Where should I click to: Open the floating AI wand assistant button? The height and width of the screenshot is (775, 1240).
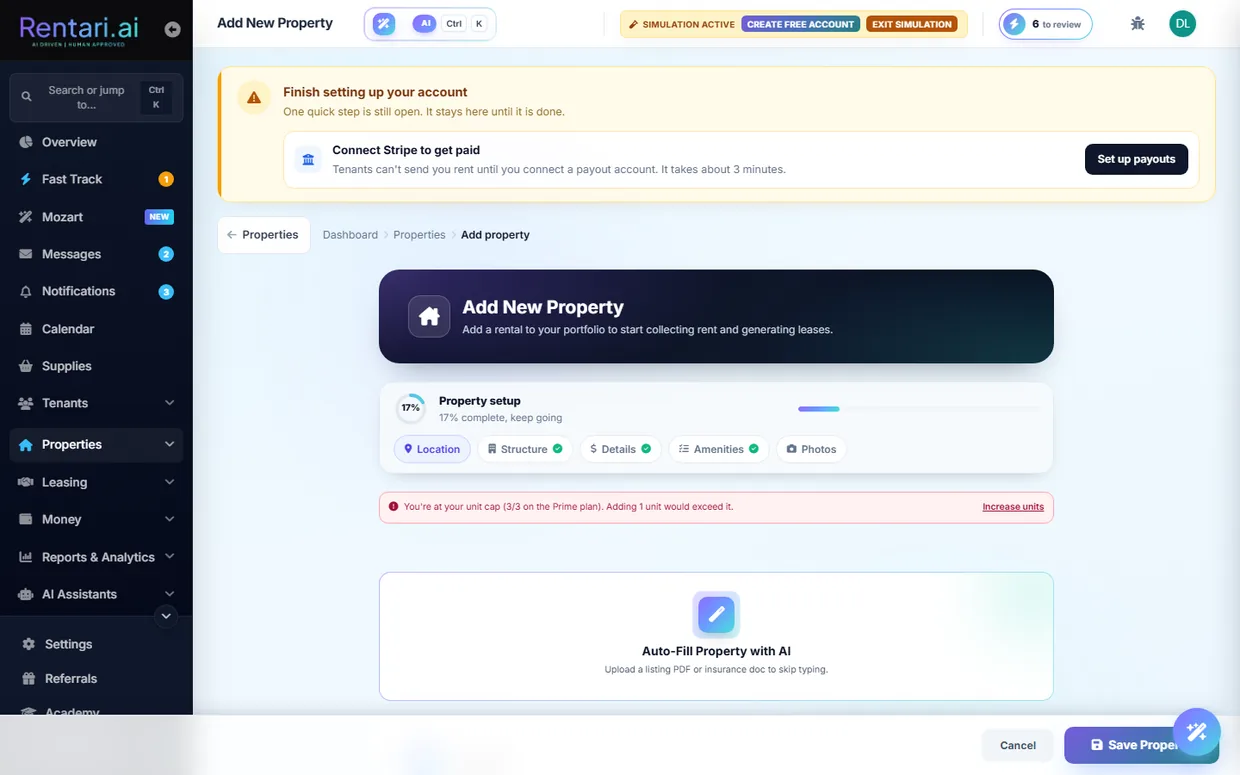coord(1196,732)
